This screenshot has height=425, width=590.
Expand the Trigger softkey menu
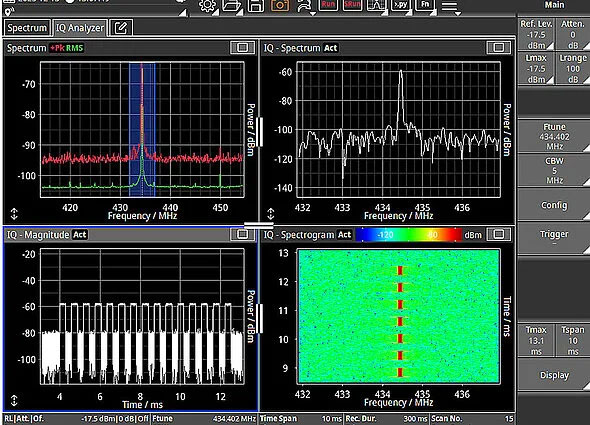click(x=554, y=237)
